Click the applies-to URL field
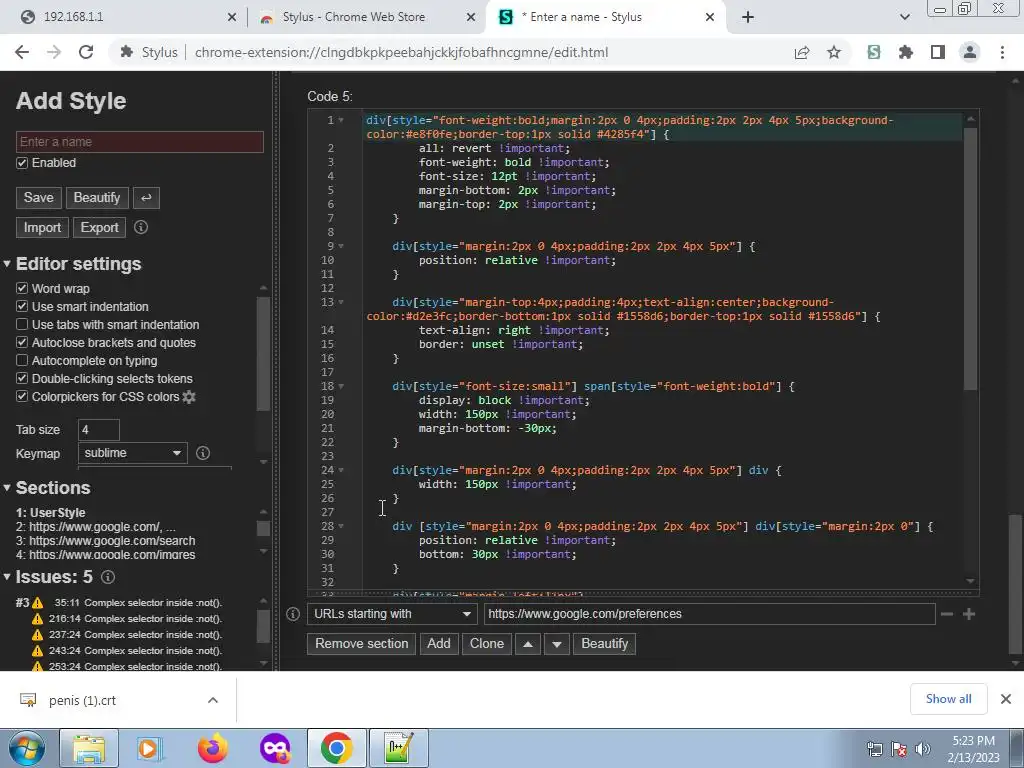 point(709,614)
